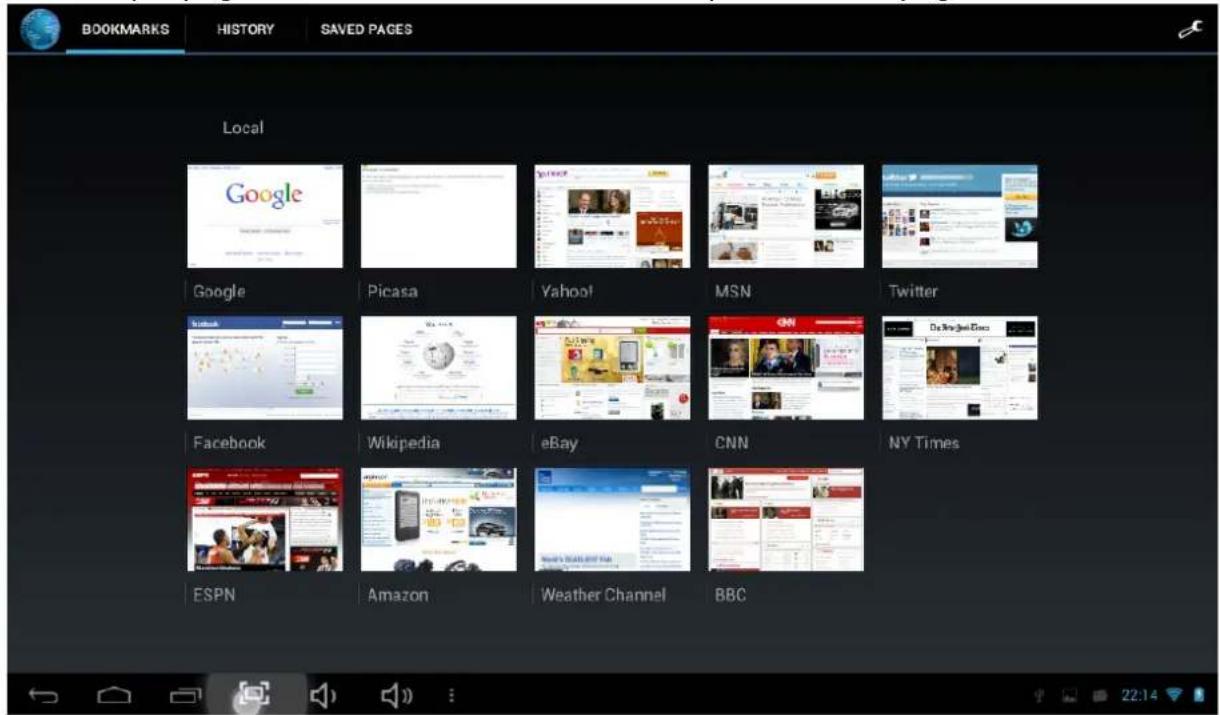1220x715 pixels.
Task: Tap the Android back arrow
Action: coord(42,694)
